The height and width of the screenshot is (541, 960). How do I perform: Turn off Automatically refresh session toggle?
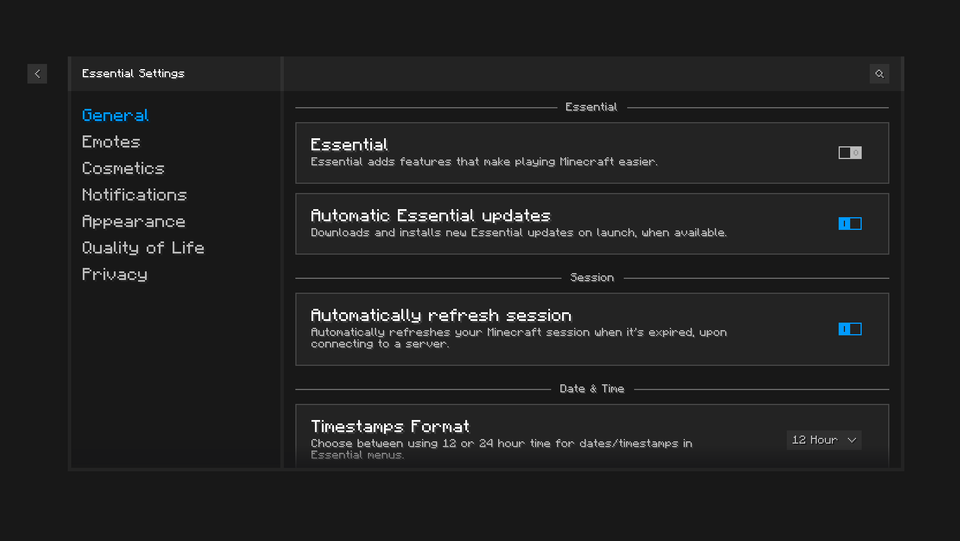pyautogui.click(x=850, y=329)
